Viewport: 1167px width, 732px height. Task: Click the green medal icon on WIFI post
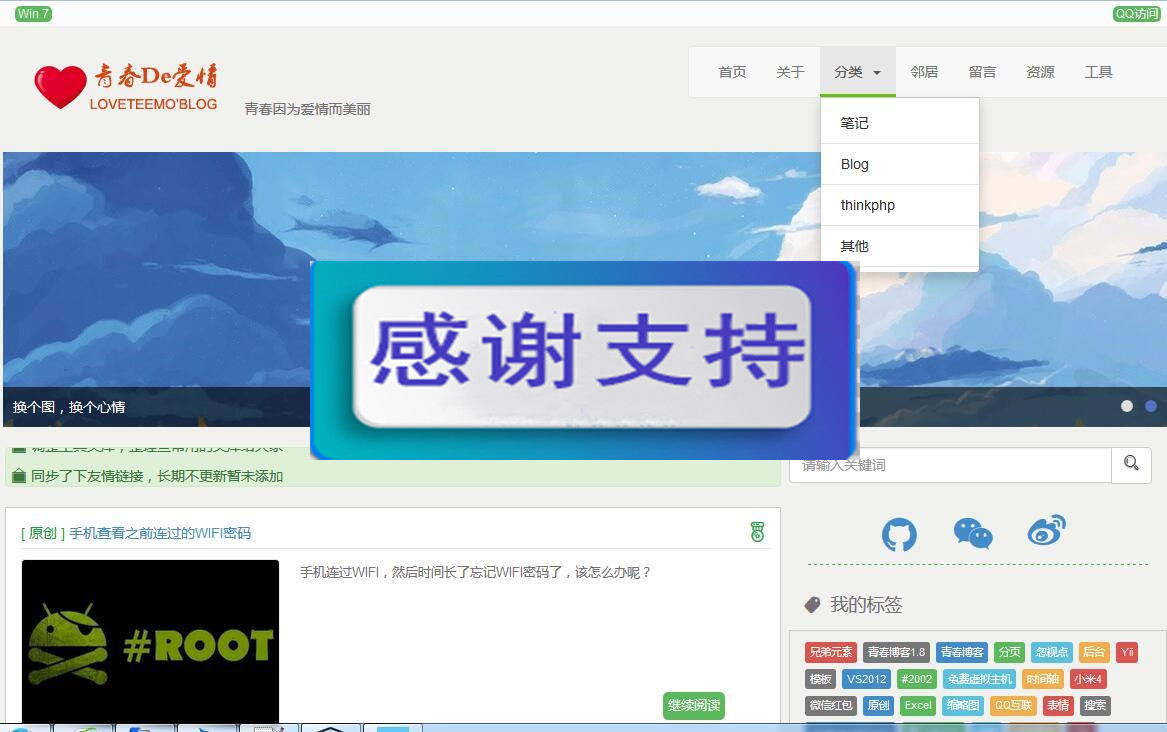pyautogui.click(x=758, y=532)
